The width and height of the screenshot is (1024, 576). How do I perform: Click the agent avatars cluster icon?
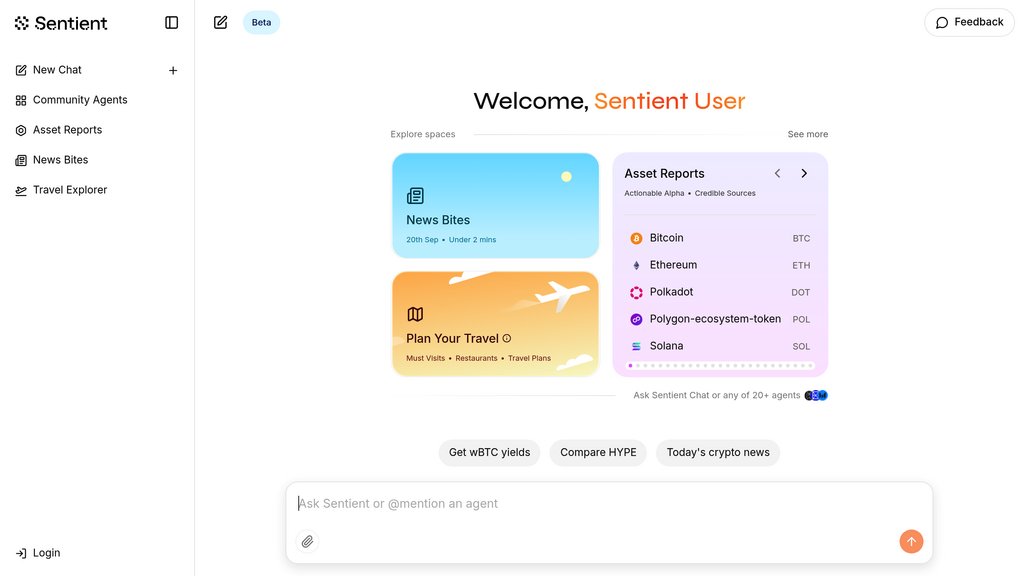(816, 395)
